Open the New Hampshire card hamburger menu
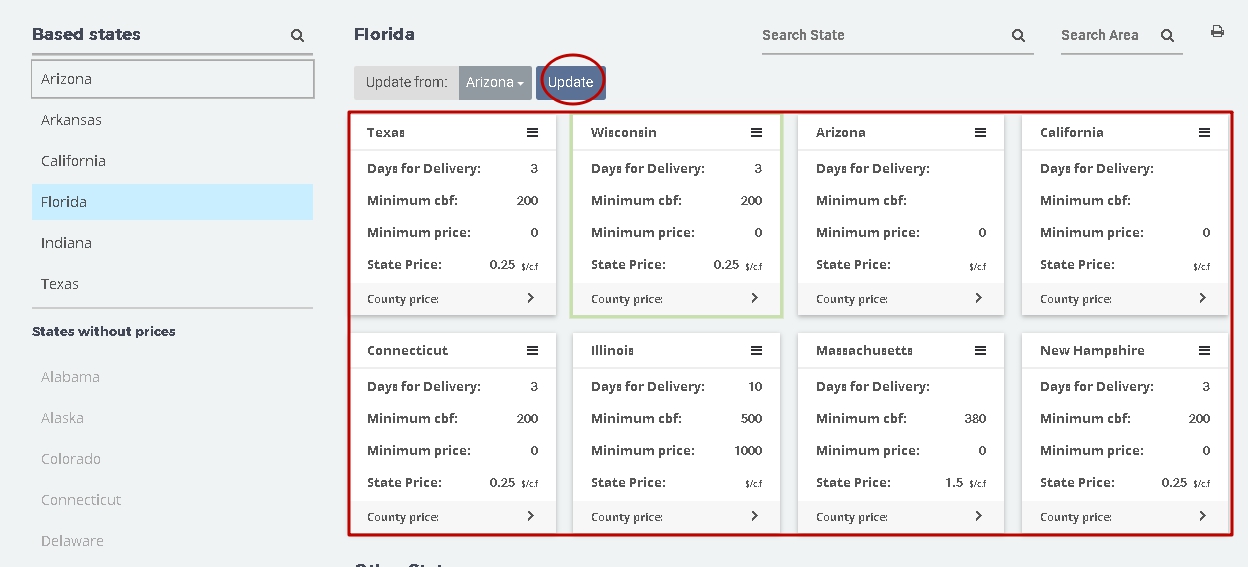This screenshot has width=1248, height=567. tap(1204, 350)
